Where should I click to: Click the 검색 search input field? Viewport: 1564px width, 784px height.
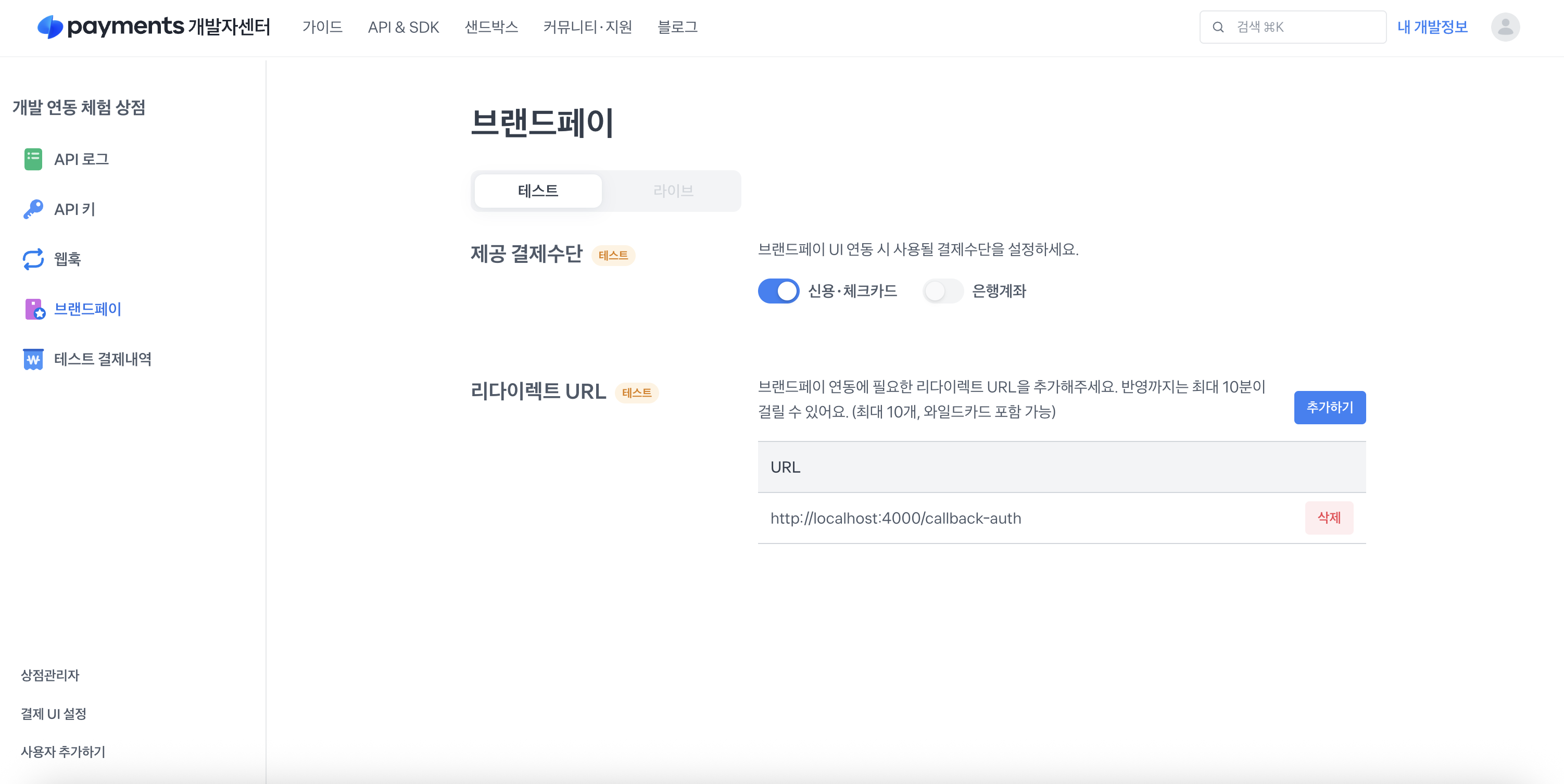pos(1305,27)
